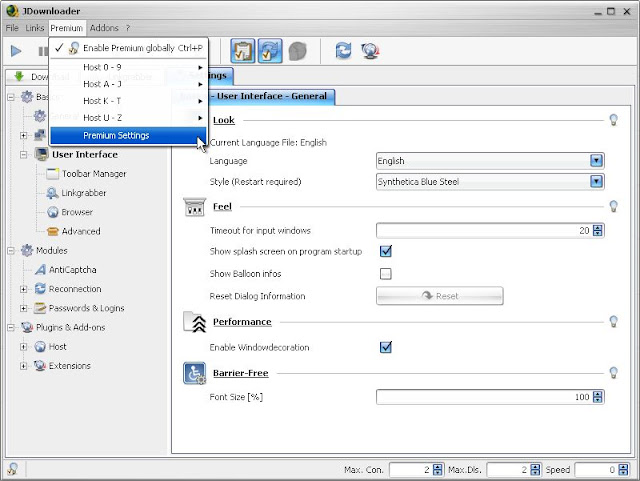The width and height of the screenshot is (640, 481).
Task: Select AntiCaptcha in the tree
Action: point(73,269)
